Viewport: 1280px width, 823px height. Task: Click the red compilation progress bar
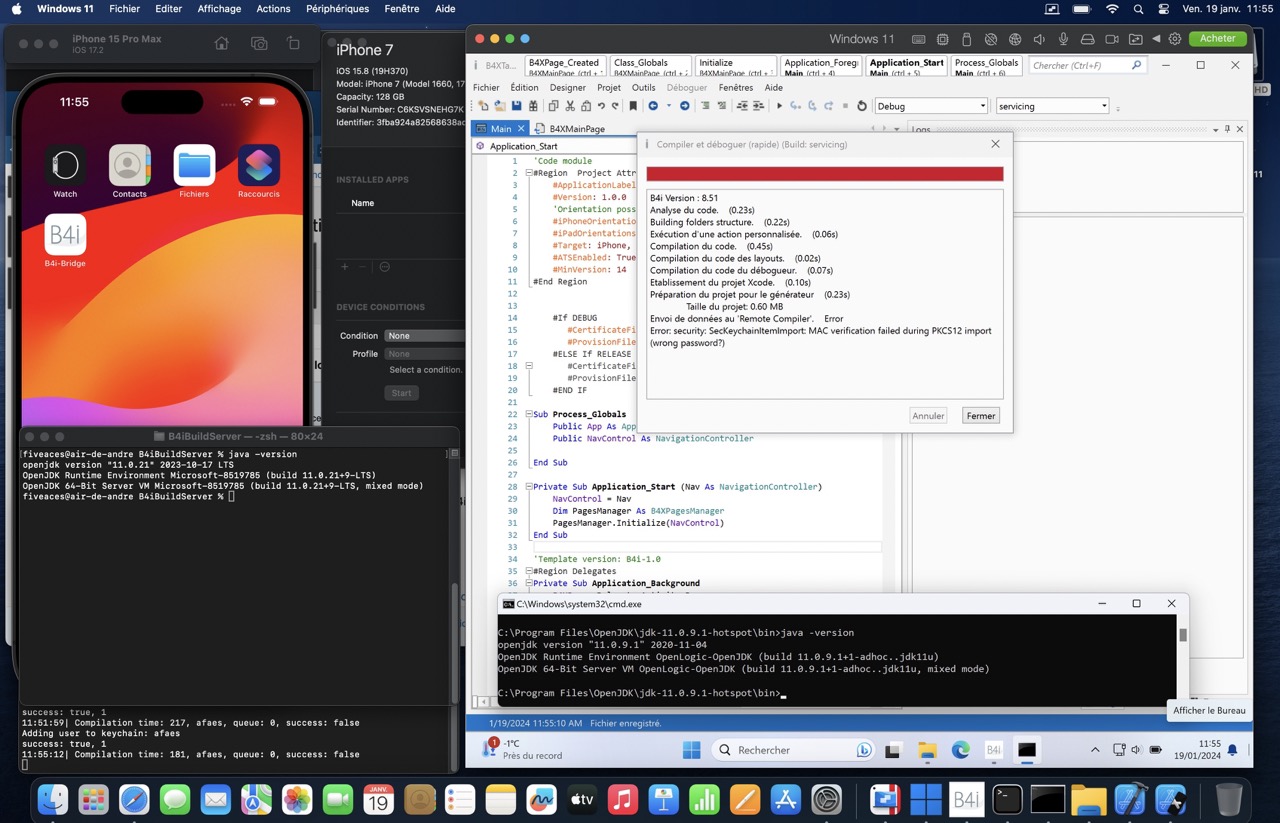pos(824,174)
